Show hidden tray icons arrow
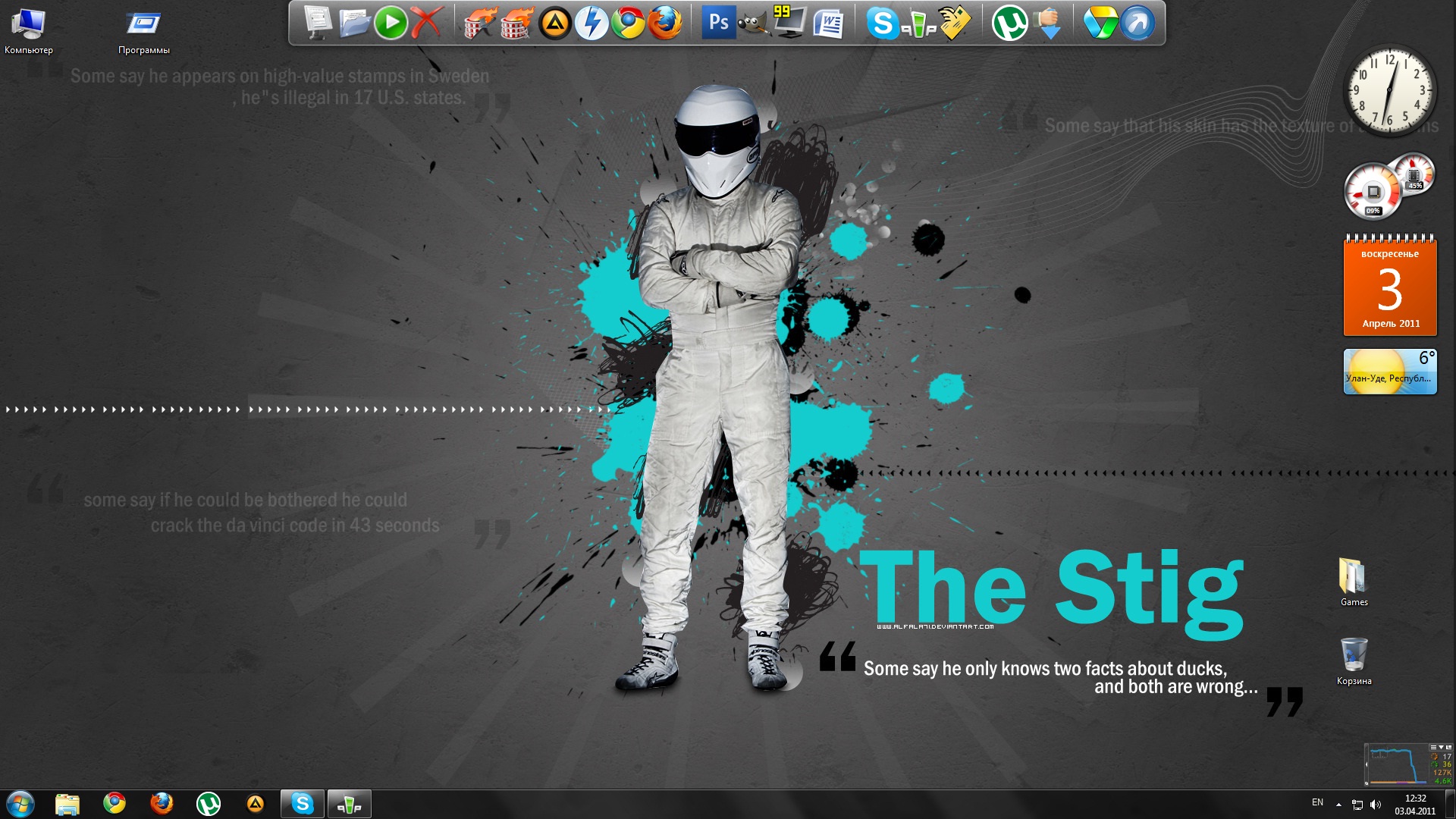This screenshot has height=819, width=1456. tap(1338, 804)
